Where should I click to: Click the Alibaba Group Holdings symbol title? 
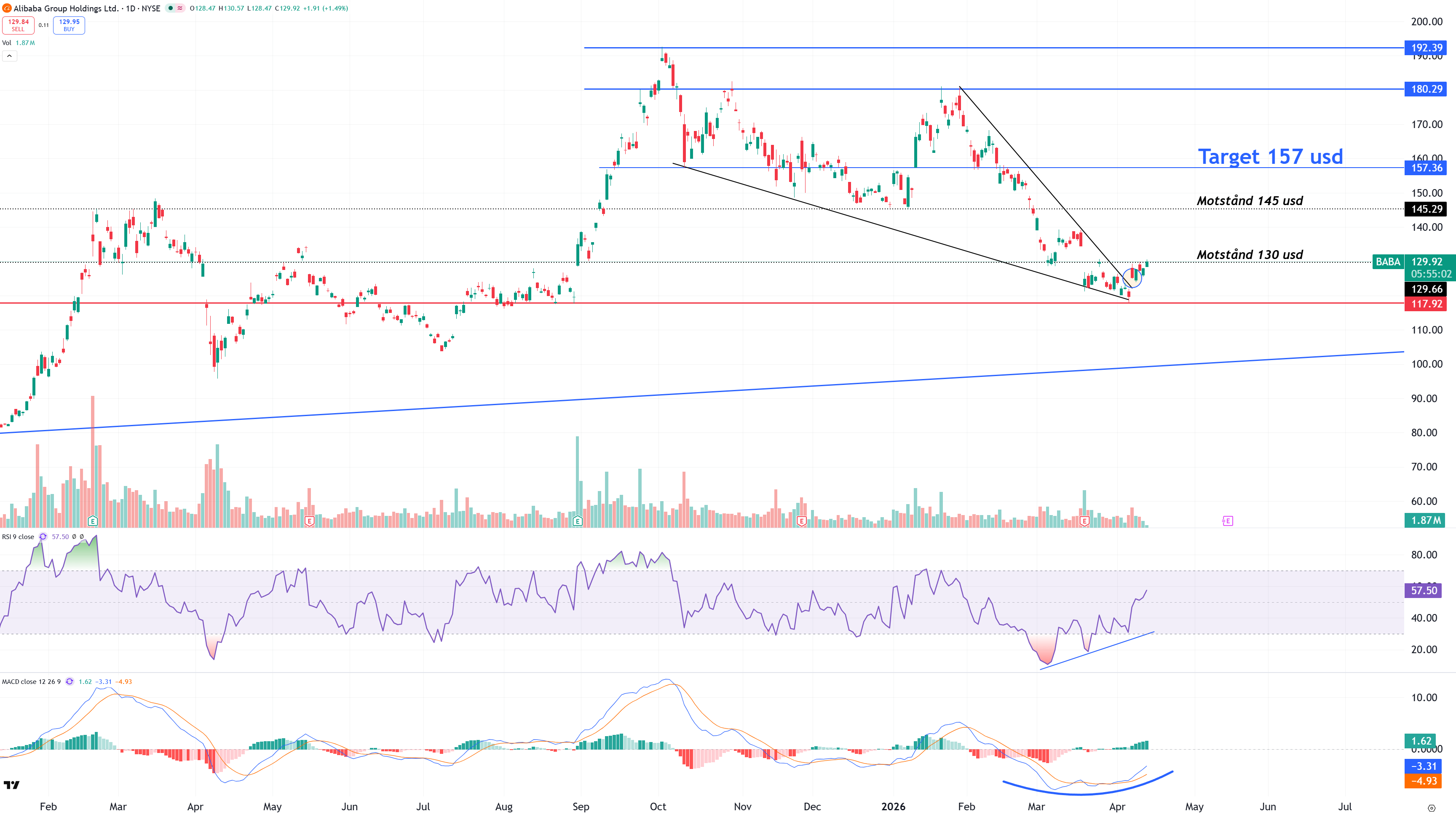pos(66,8)
